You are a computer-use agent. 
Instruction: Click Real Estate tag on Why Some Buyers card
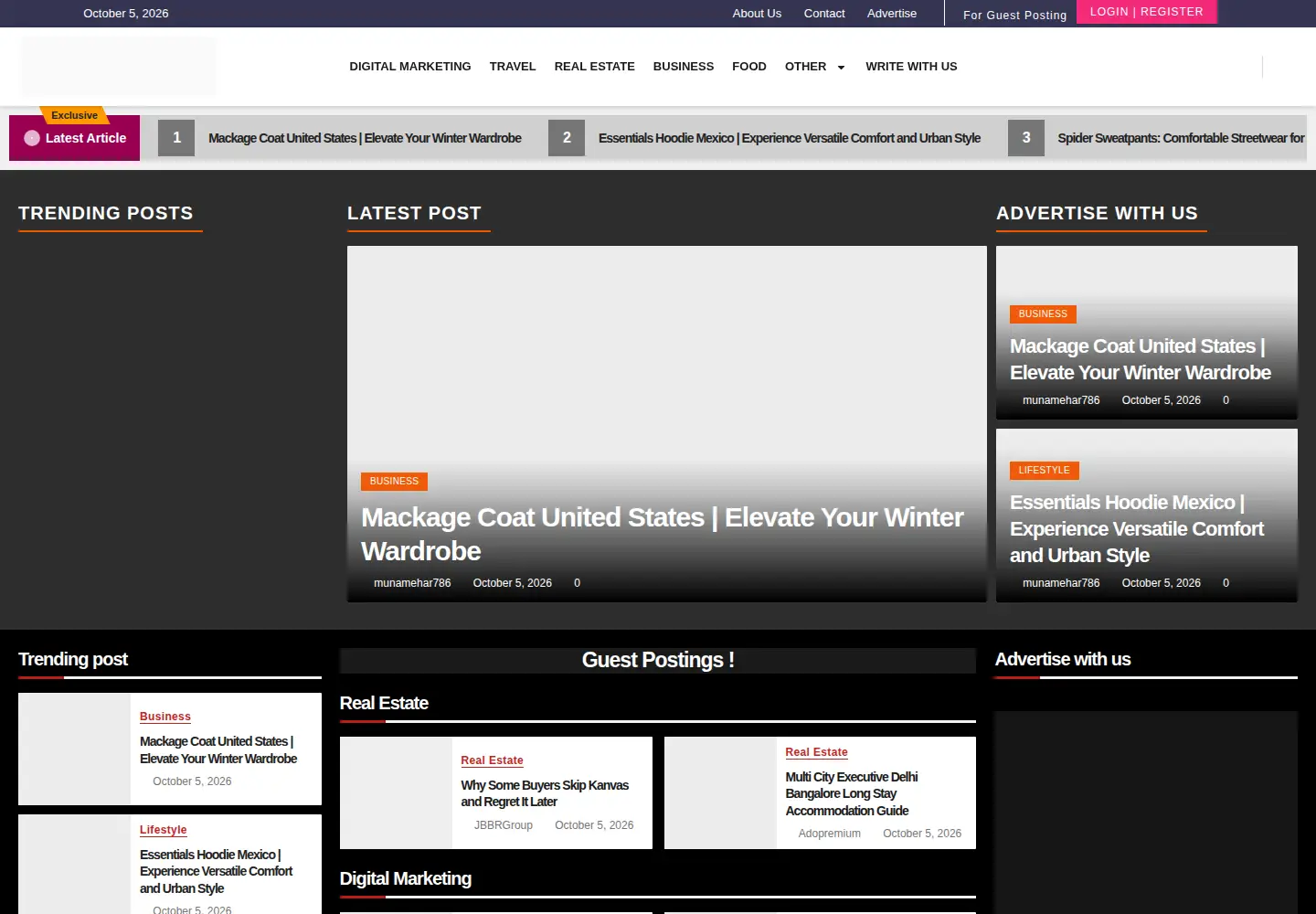[492, 760]
